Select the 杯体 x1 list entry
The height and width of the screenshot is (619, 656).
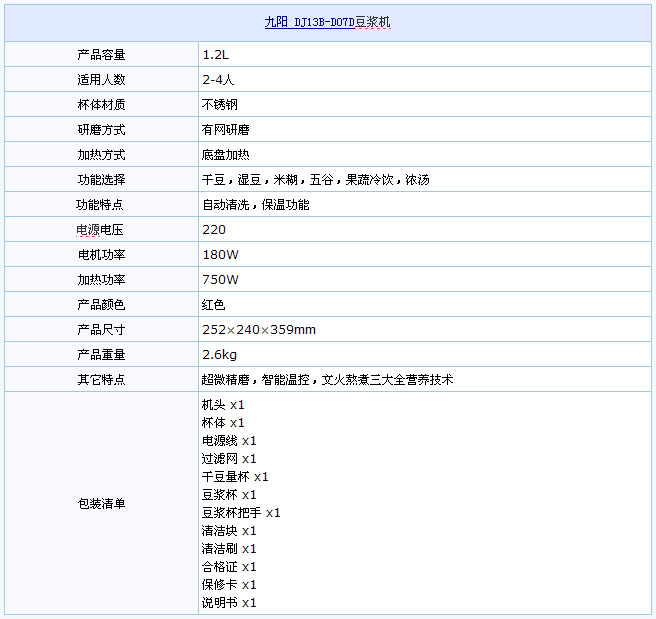point(223,423)
